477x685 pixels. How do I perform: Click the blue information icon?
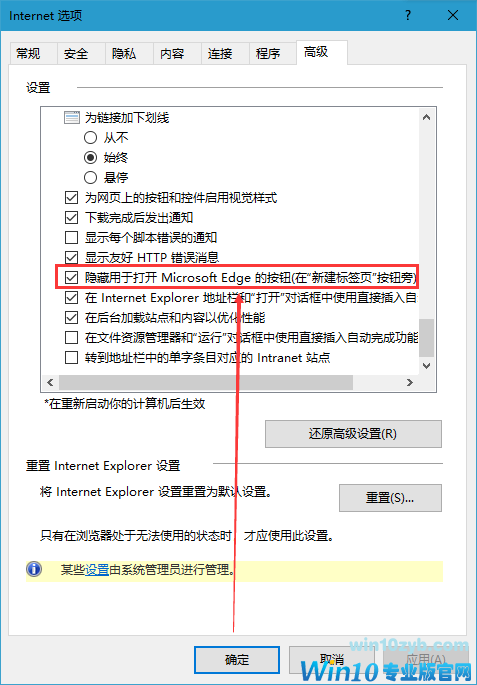[34, 570]
